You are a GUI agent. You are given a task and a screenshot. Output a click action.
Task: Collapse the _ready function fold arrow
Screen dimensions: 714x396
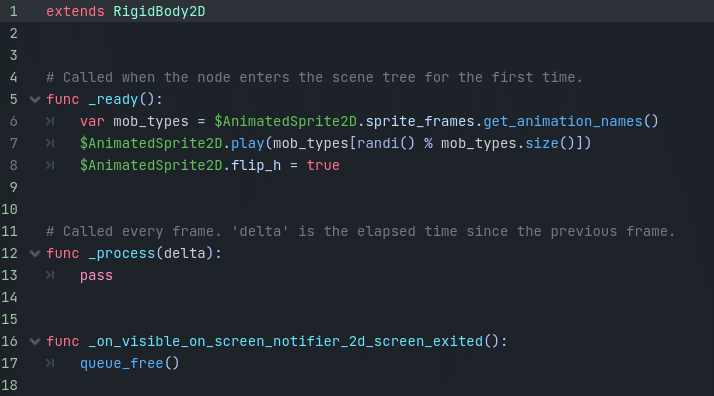click(35, 99)
